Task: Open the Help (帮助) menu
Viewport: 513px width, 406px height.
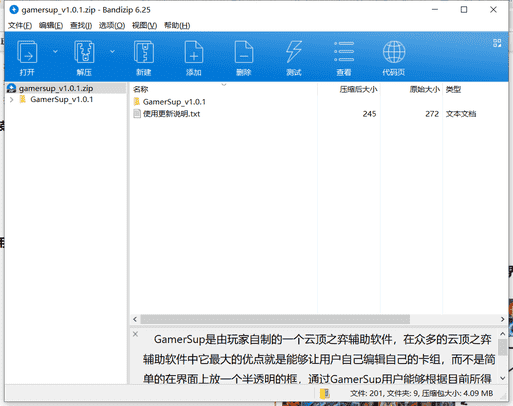Action: click(x=177, y=25)
